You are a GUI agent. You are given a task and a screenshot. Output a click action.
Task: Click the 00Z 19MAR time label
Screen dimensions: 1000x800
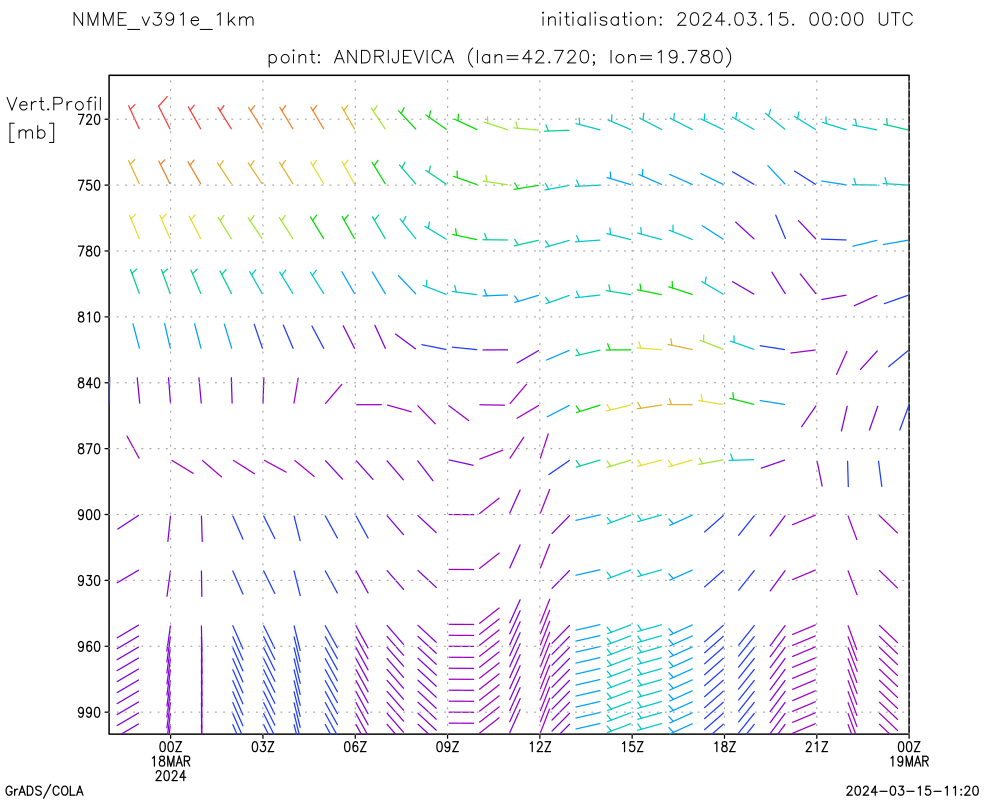[909, 754]
